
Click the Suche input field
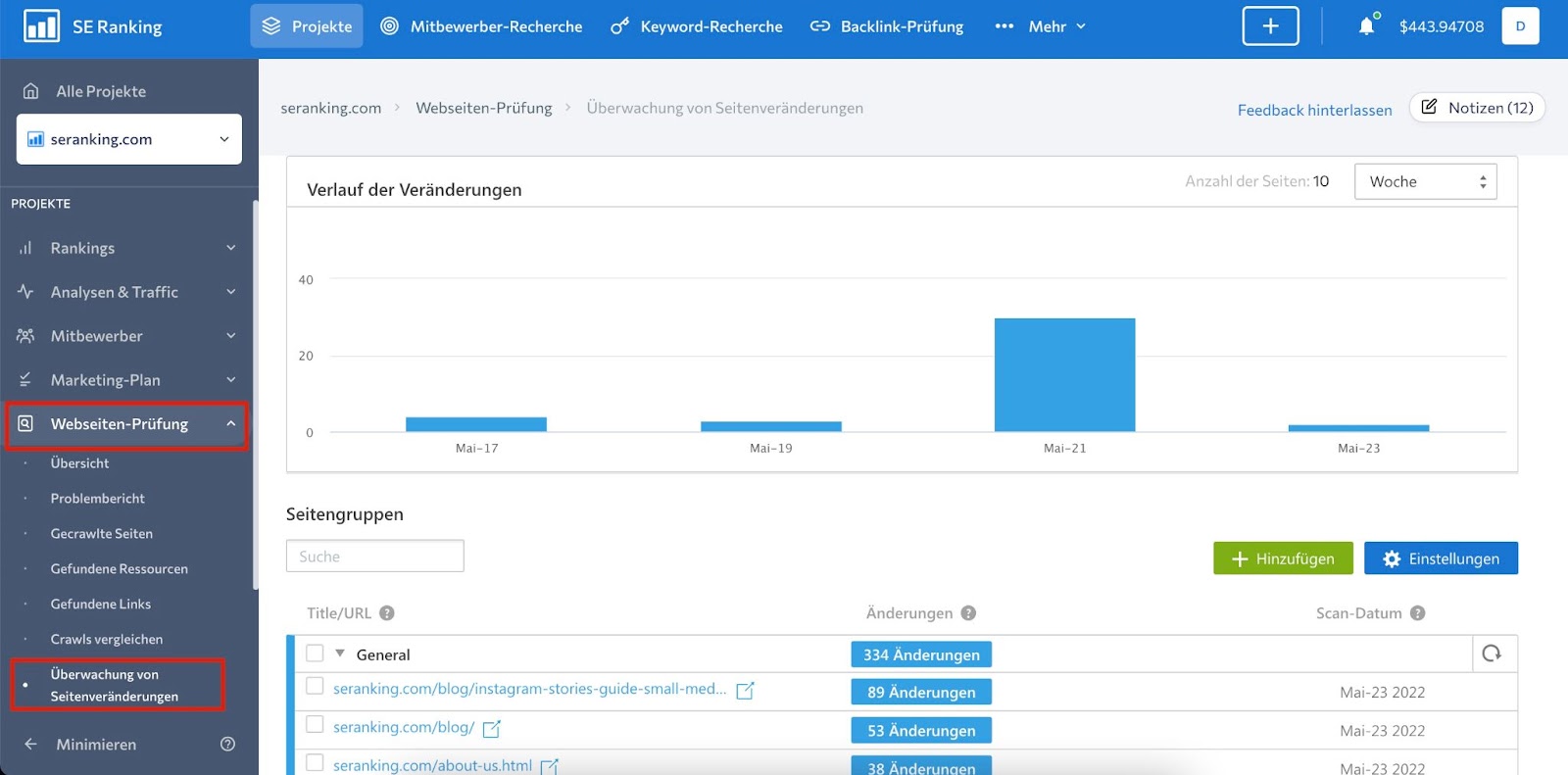pos(374,556)
